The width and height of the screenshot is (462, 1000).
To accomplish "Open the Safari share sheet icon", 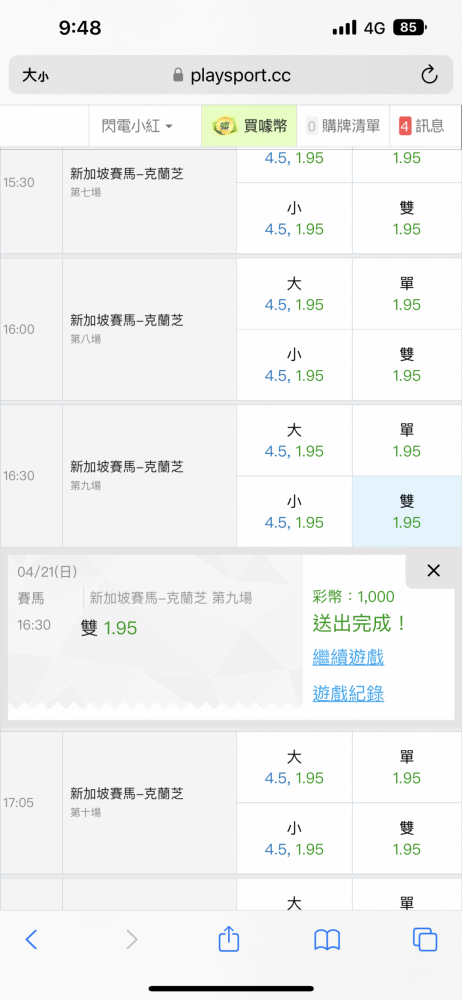I will pyautogui.click(x=228, y=939).
